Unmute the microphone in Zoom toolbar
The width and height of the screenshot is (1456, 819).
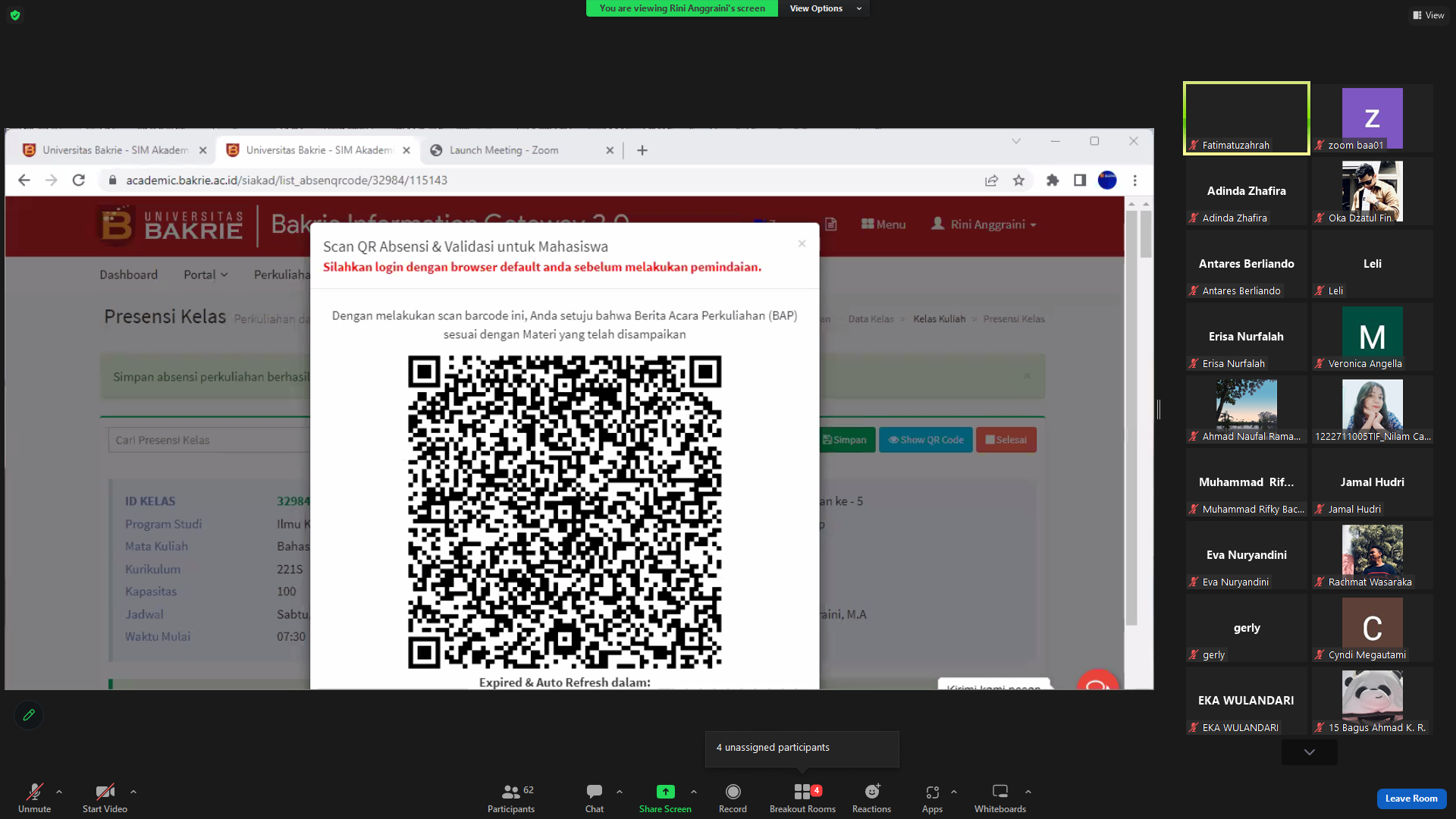click(34, 798)
